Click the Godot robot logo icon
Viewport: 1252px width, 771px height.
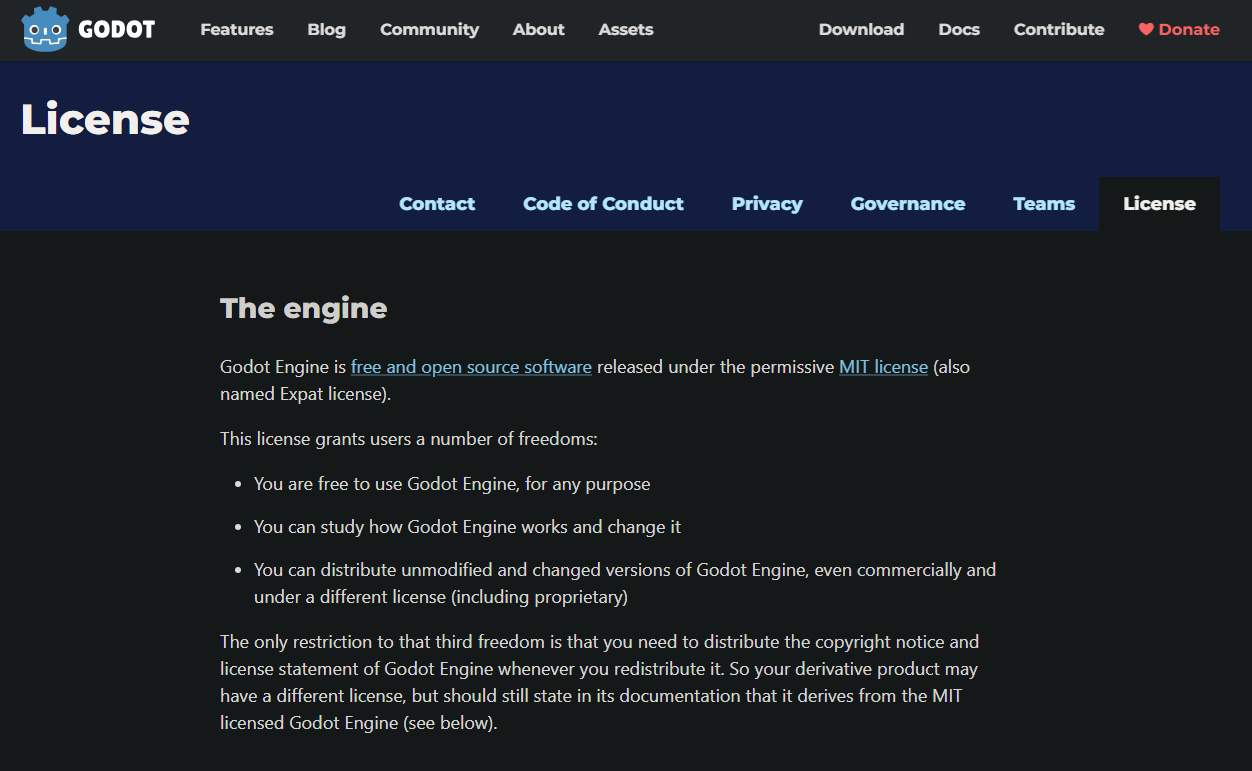(45, 29)
